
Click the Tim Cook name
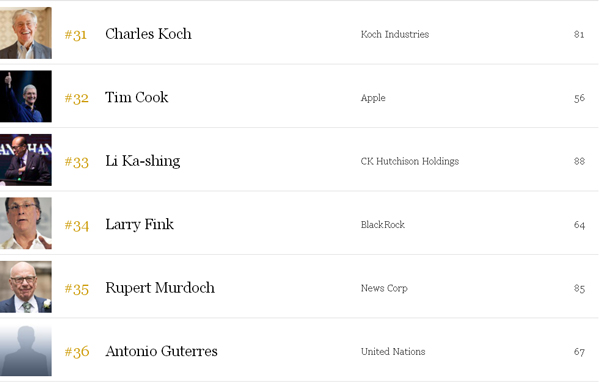(137, 97)
